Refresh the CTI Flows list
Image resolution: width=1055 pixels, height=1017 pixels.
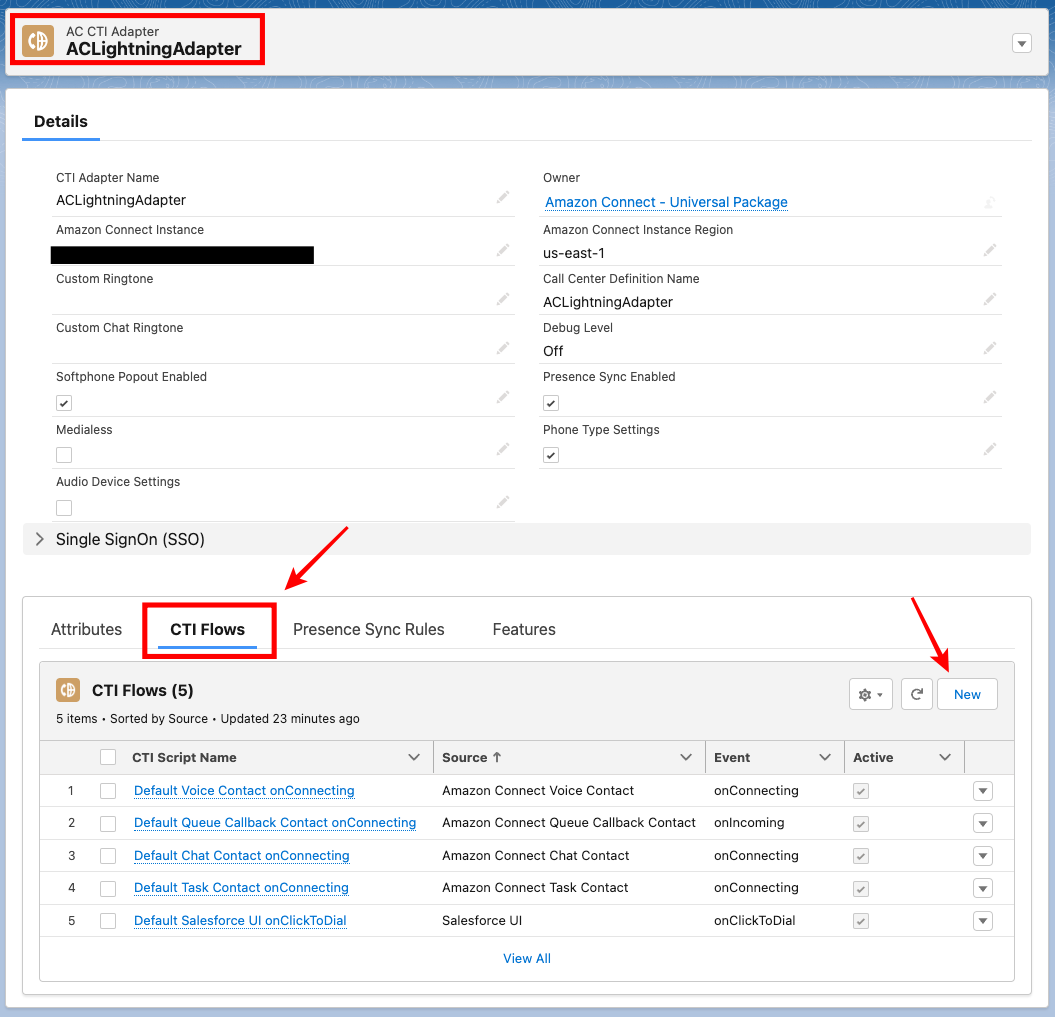[916, 694]
